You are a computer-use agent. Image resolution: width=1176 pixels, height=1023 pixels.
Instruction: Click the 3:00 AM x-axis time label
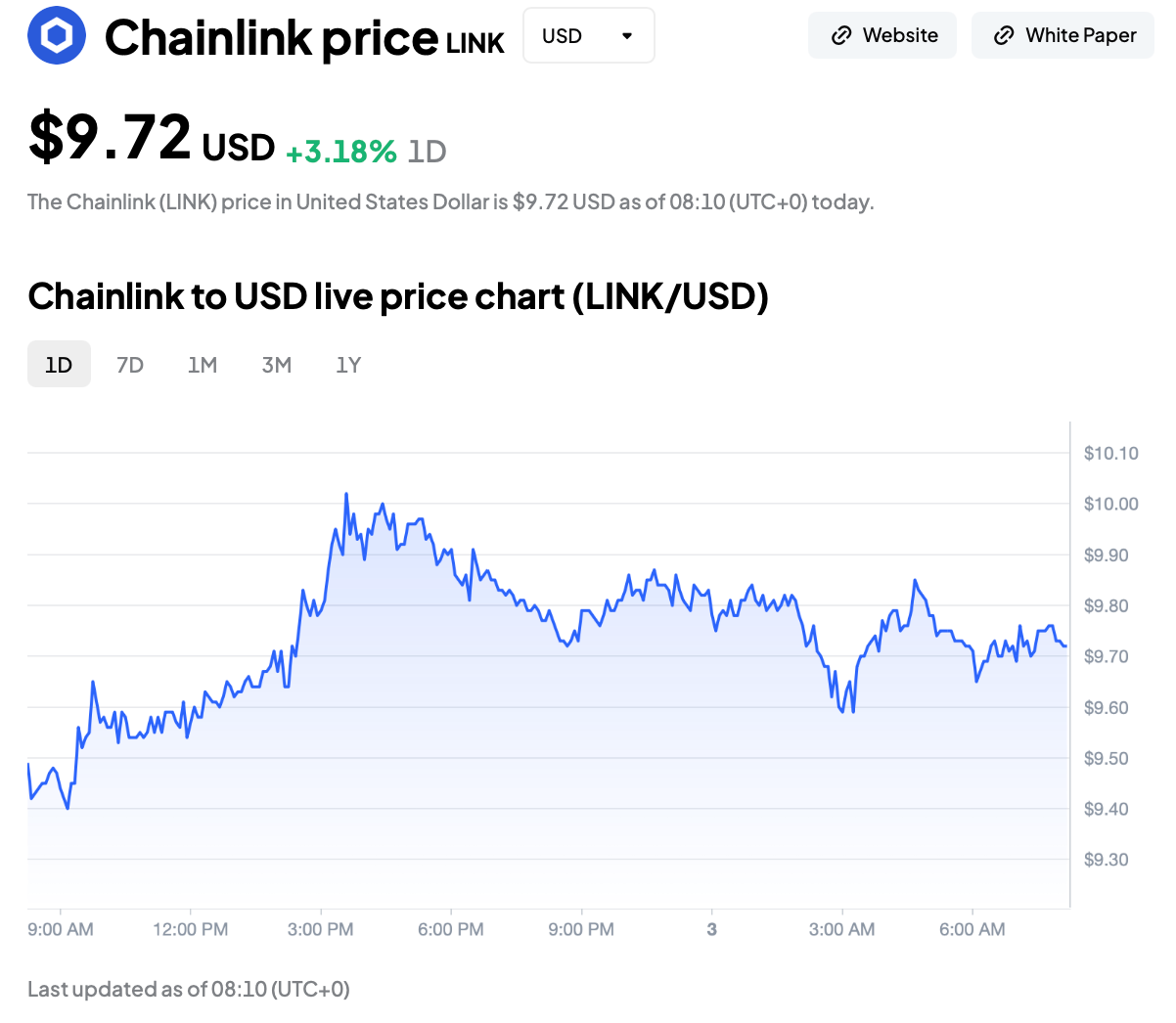click(841, 929)
